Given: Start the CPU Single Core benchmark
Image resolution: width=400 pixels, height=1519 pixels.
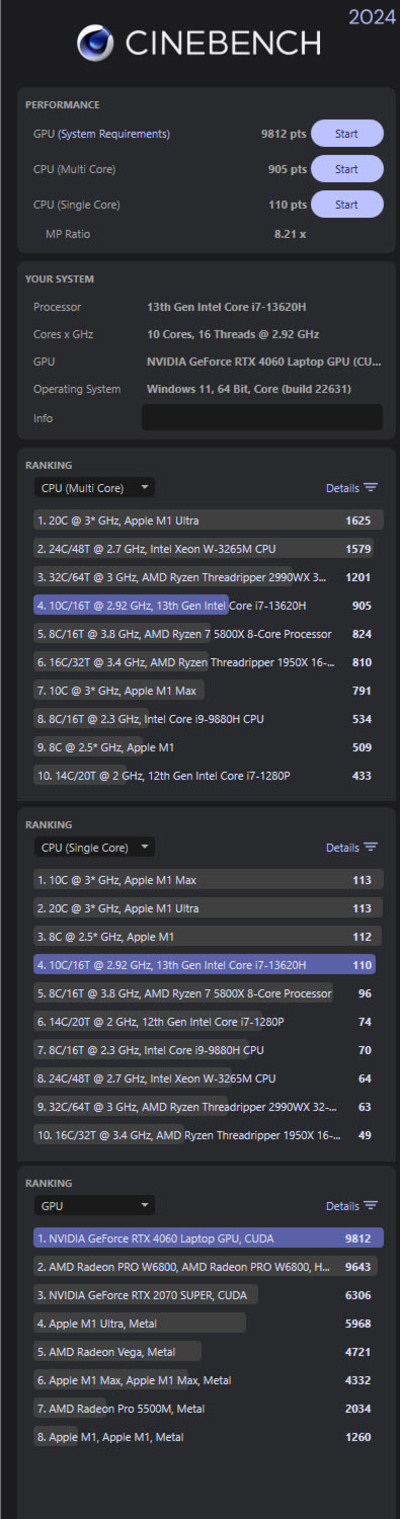Looking at the screenshot, I should pos(347,205).
